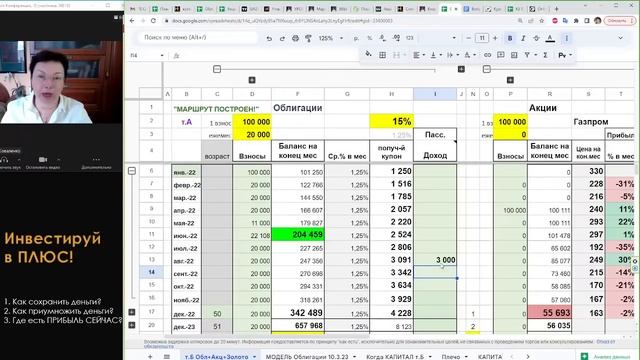640x360 pixels.
Task: Open the vertical align dropdown
Action: pyautogui.click(x=436, y=55)
